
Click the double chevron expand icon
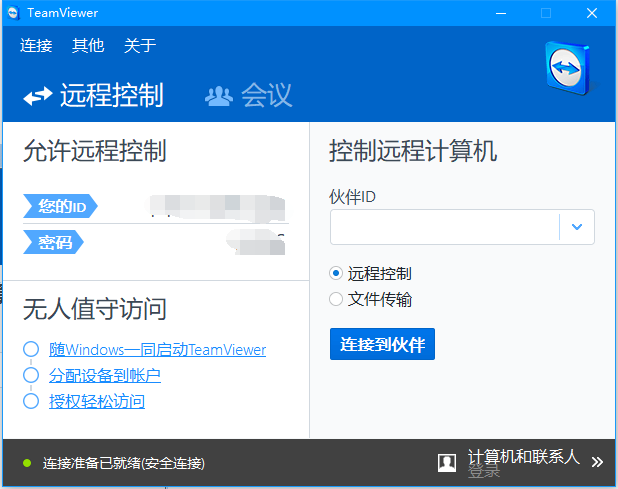click(x=597, y=462)
